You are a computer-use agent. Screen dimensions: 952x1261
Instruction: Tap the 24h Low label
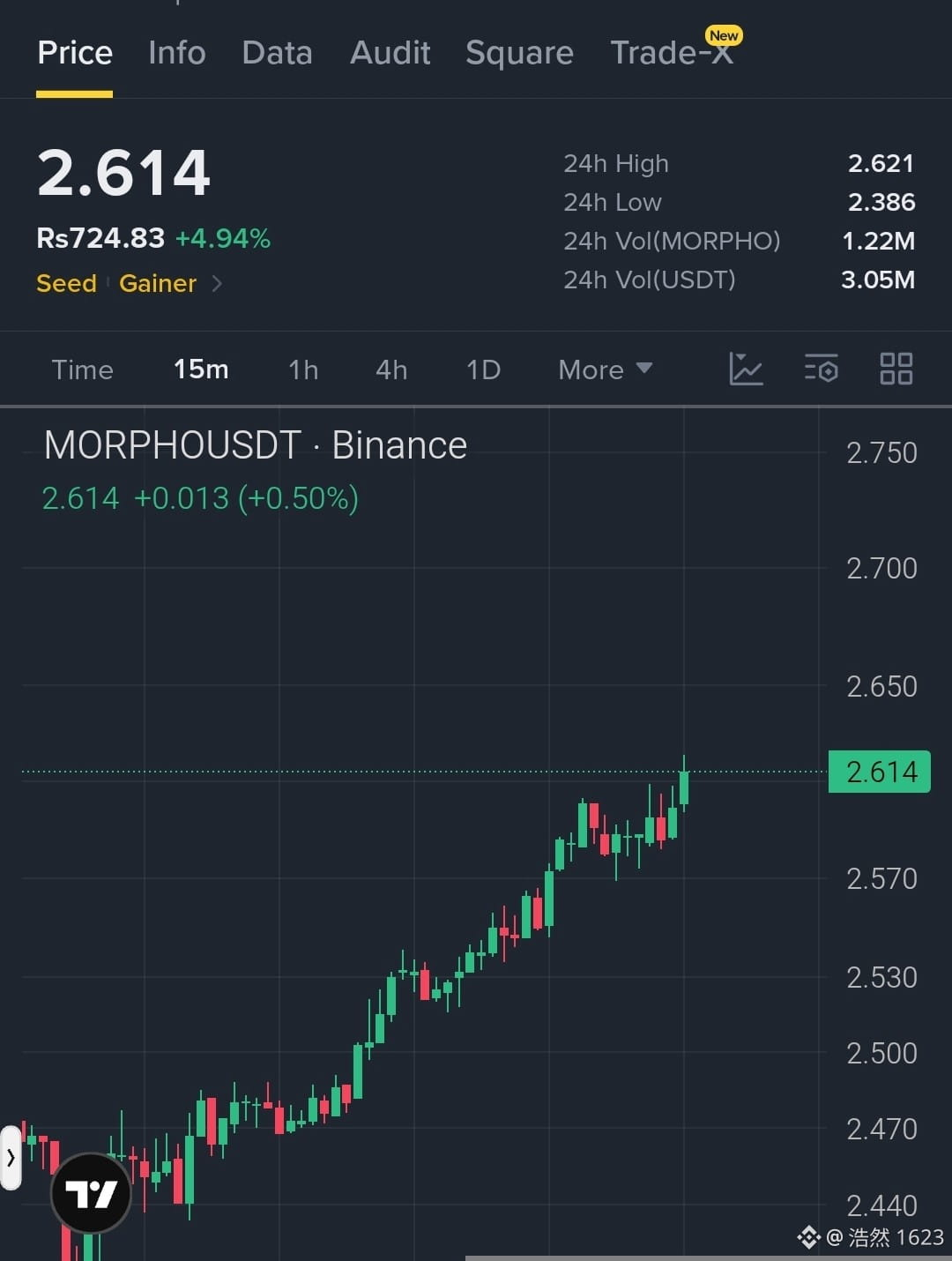point(613,202)
